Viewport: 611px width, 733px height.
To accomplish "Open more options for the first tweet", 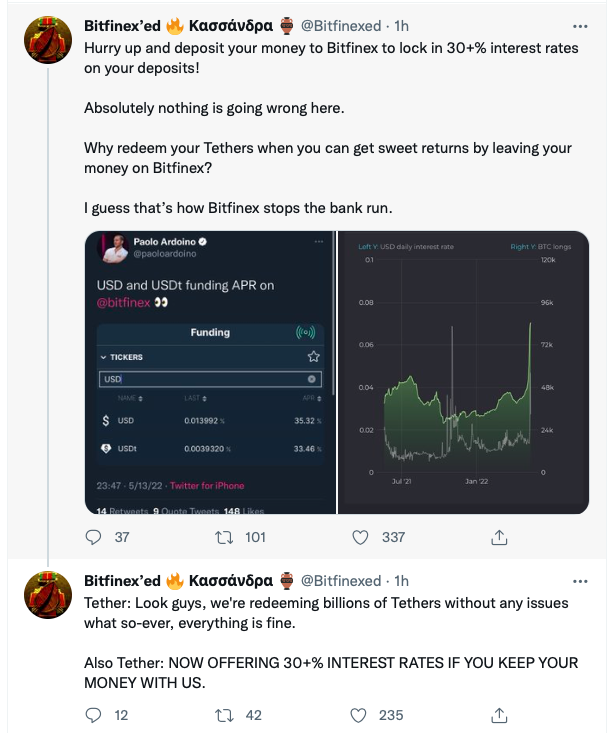I will click(x=579, y=25).
